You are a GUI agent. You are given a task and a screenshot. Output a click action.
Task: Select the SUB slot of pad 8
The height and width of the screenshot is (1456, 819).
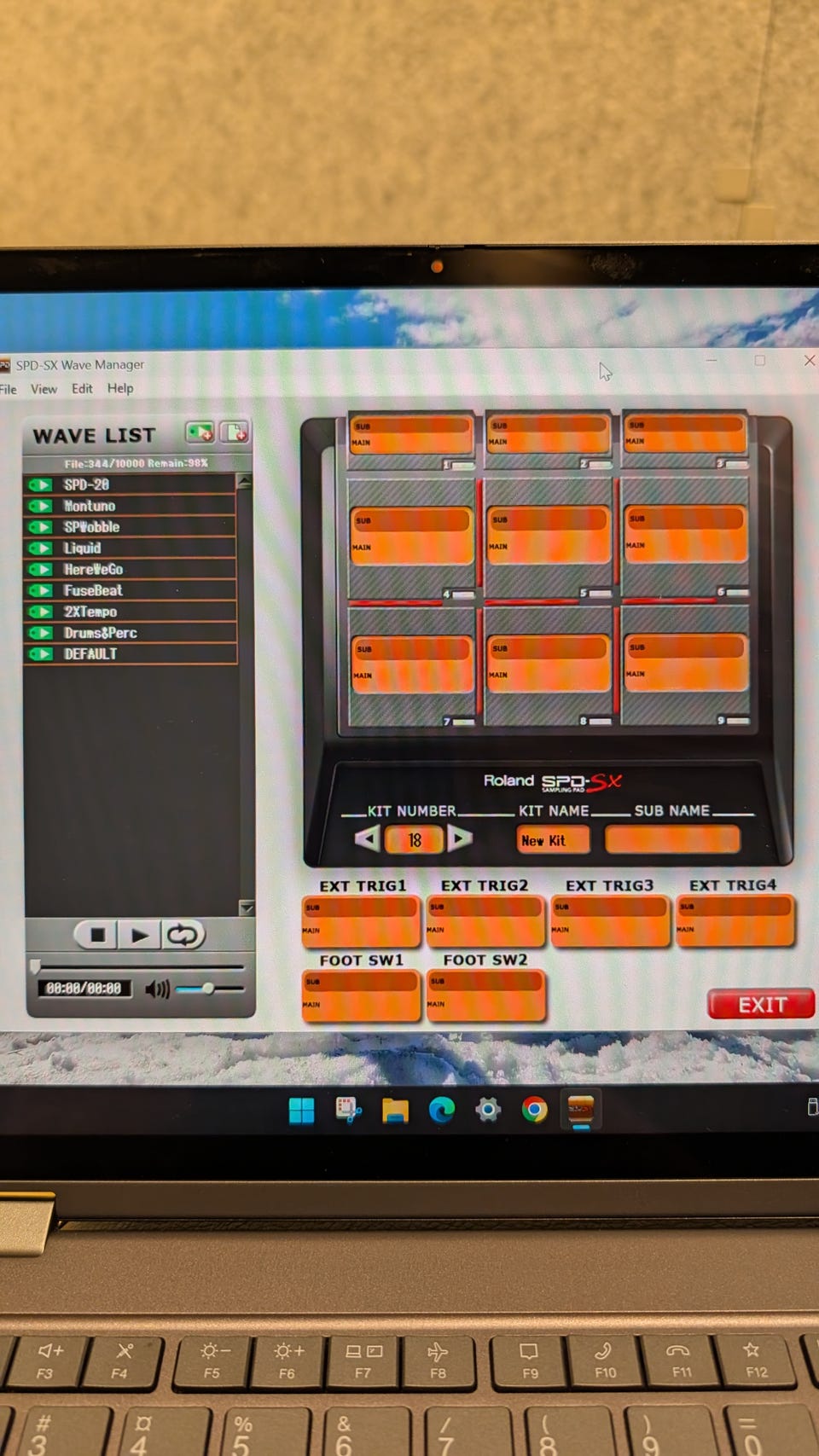click(548, 648)
